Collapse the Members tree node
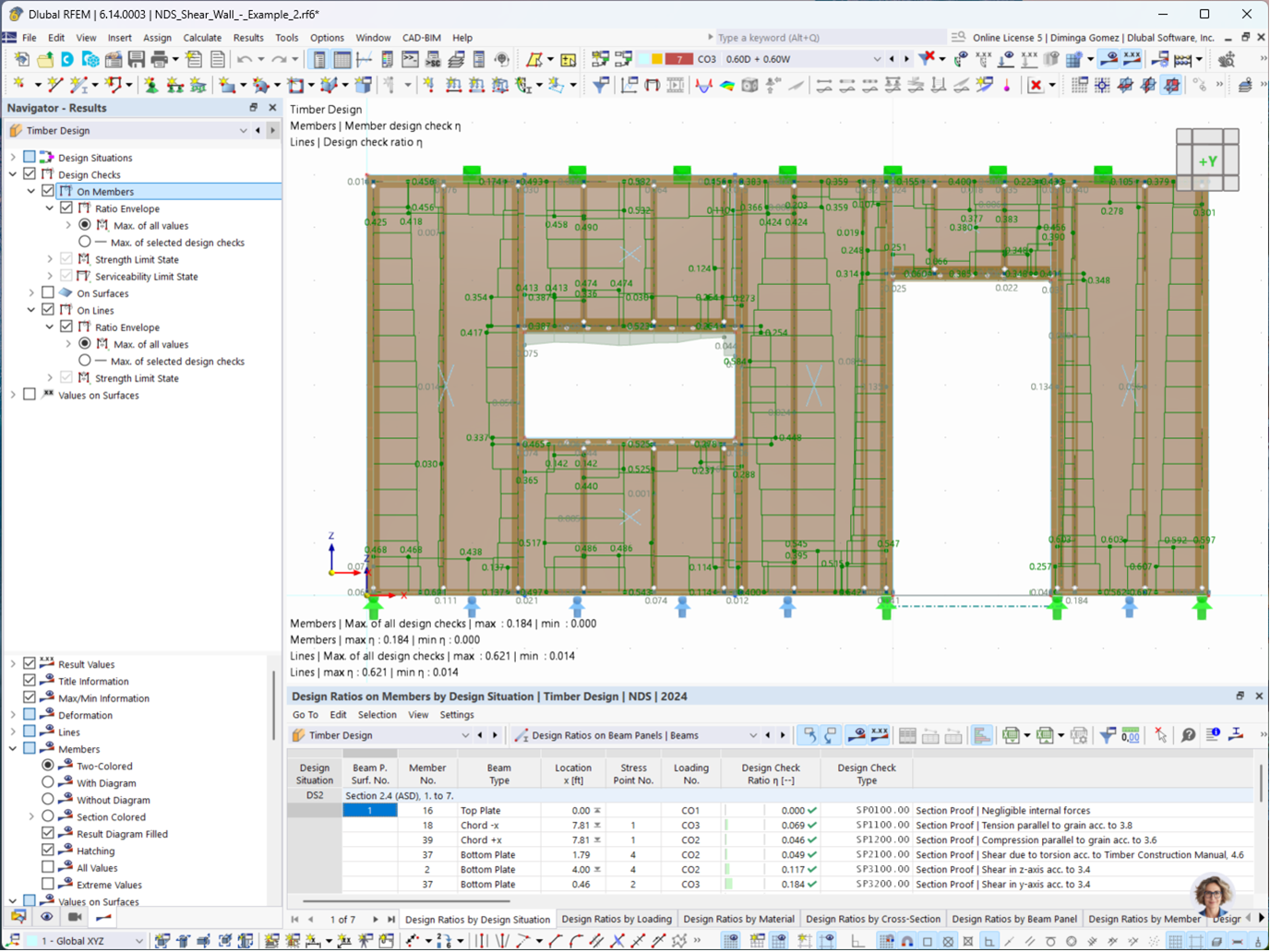The width and height of the screenshot is (1270, 952). click(13, 749)
